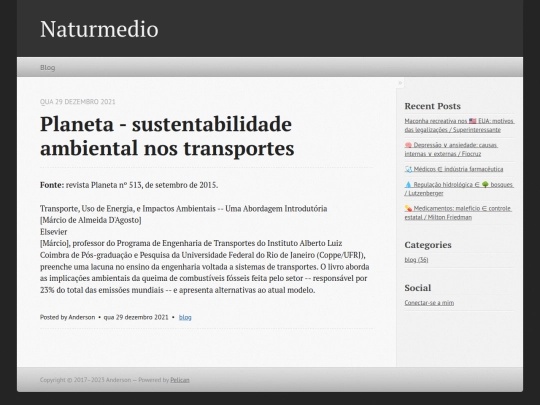Click the 'Social' sidebar heading
This screenshot has height=405, width=540.
coord(417,288)
